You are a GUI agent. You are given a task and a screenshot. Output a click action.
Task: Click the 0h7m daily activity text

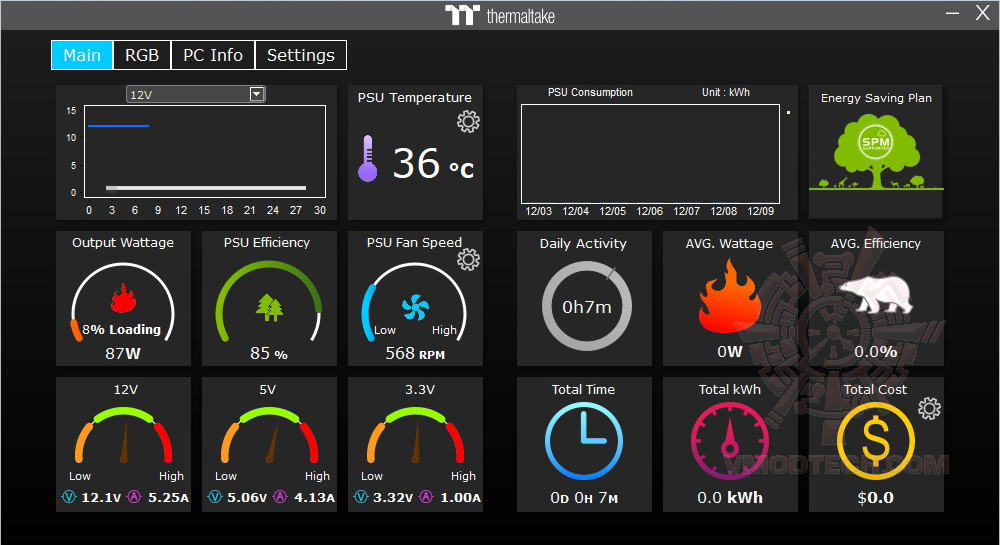tap(587, 307)
